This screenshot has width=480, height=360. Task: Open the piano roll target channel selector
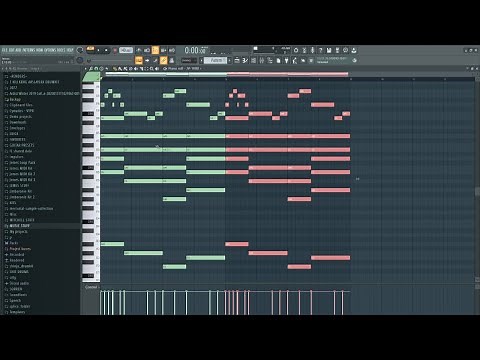pos(183,68)
